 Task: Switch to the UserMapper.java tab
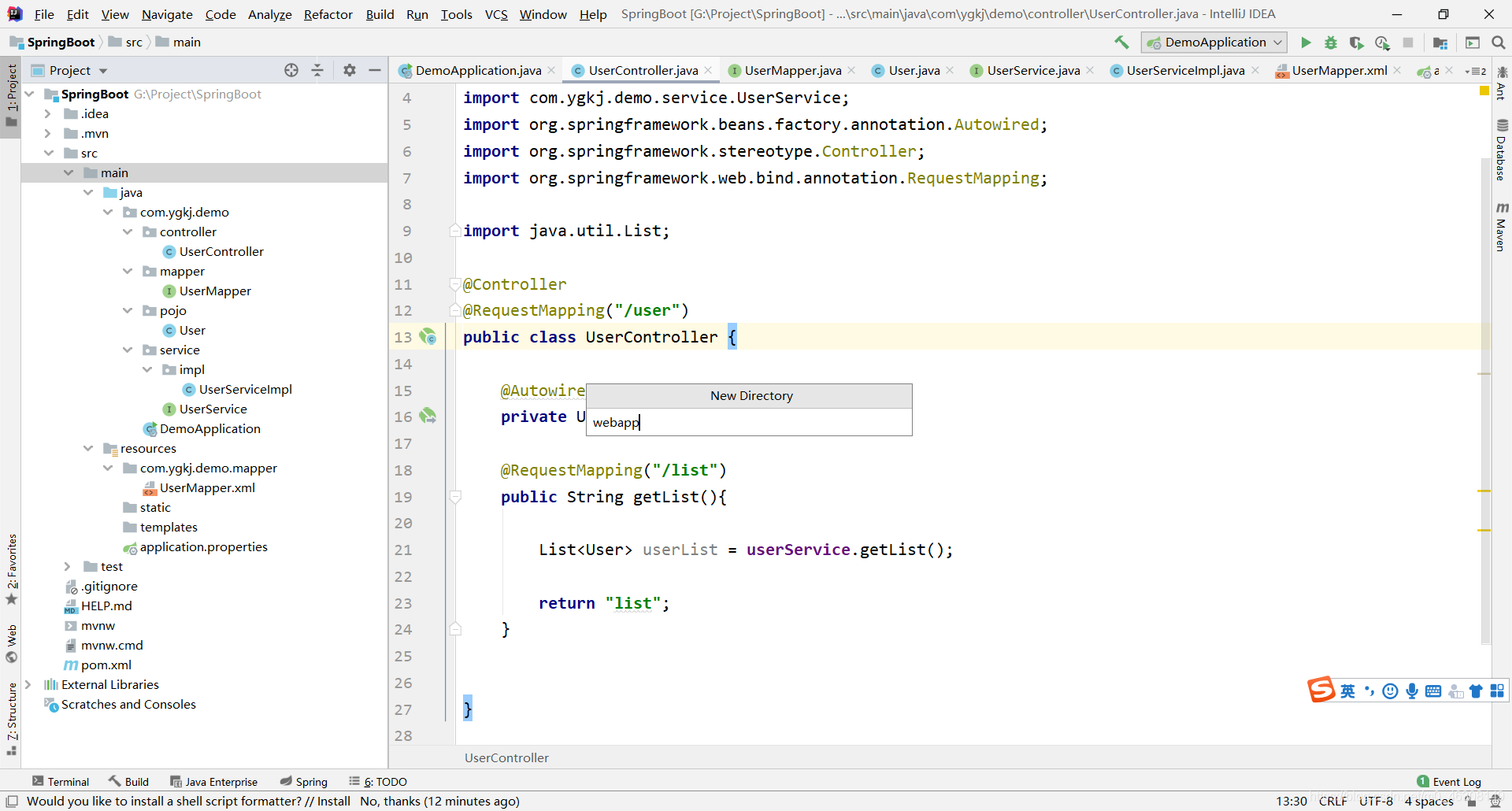pyautogui.click(x=792, y=70)
